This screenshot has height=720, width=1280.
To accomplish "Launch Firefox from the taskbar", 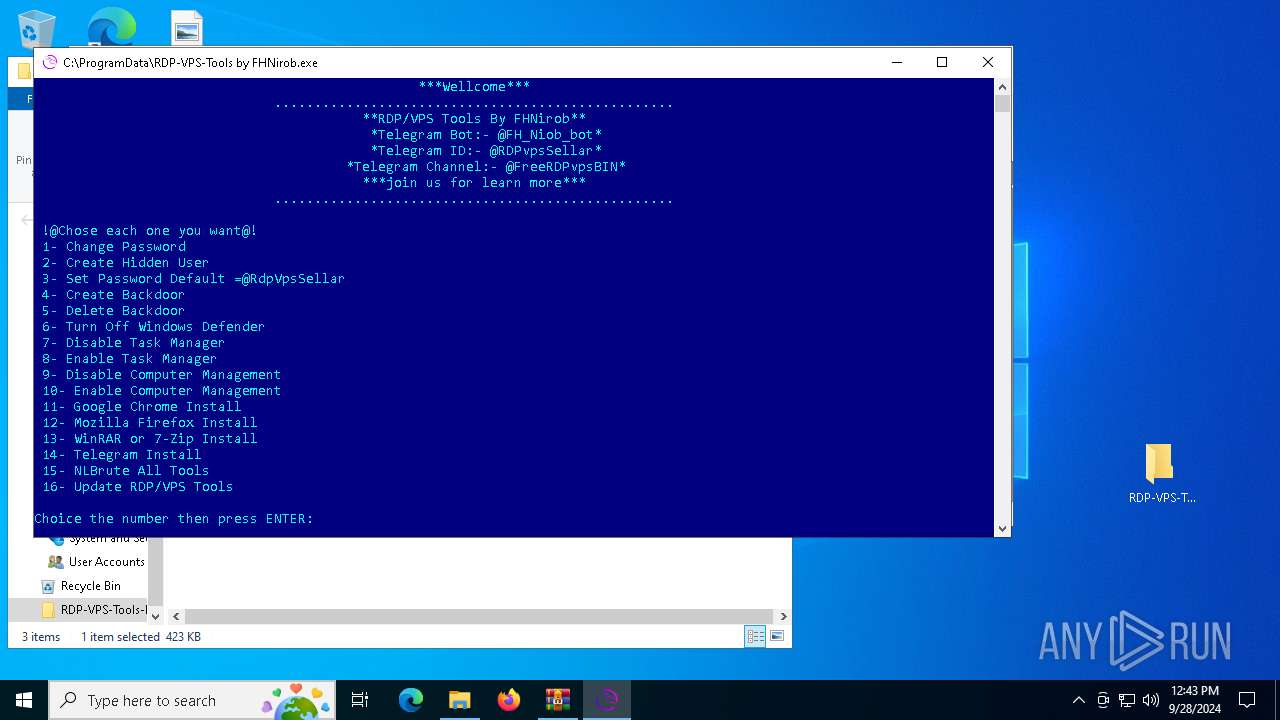I will tap(509, 700).
